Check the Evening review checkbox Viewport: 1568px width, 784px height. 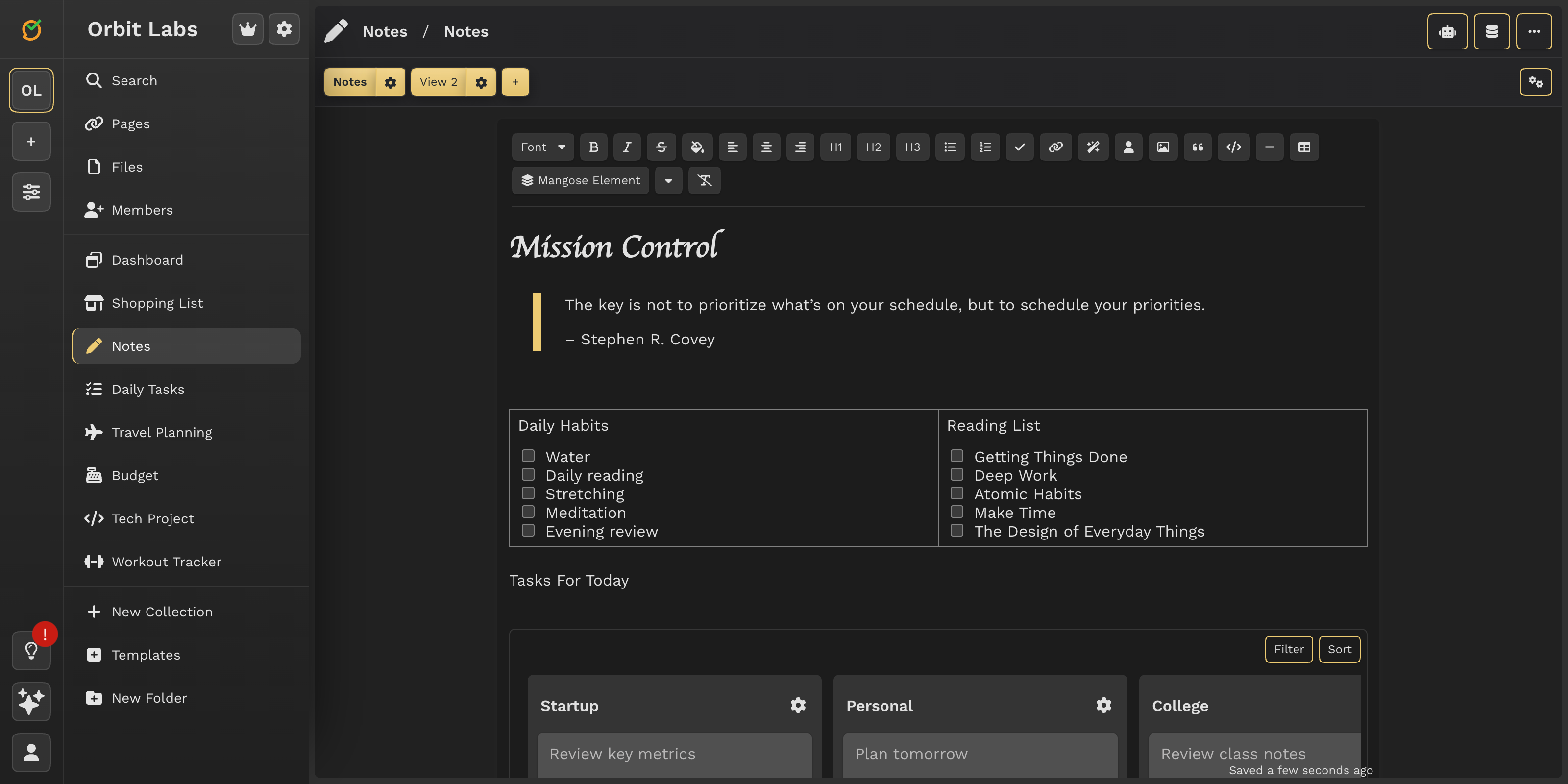(x=528, y=530)
